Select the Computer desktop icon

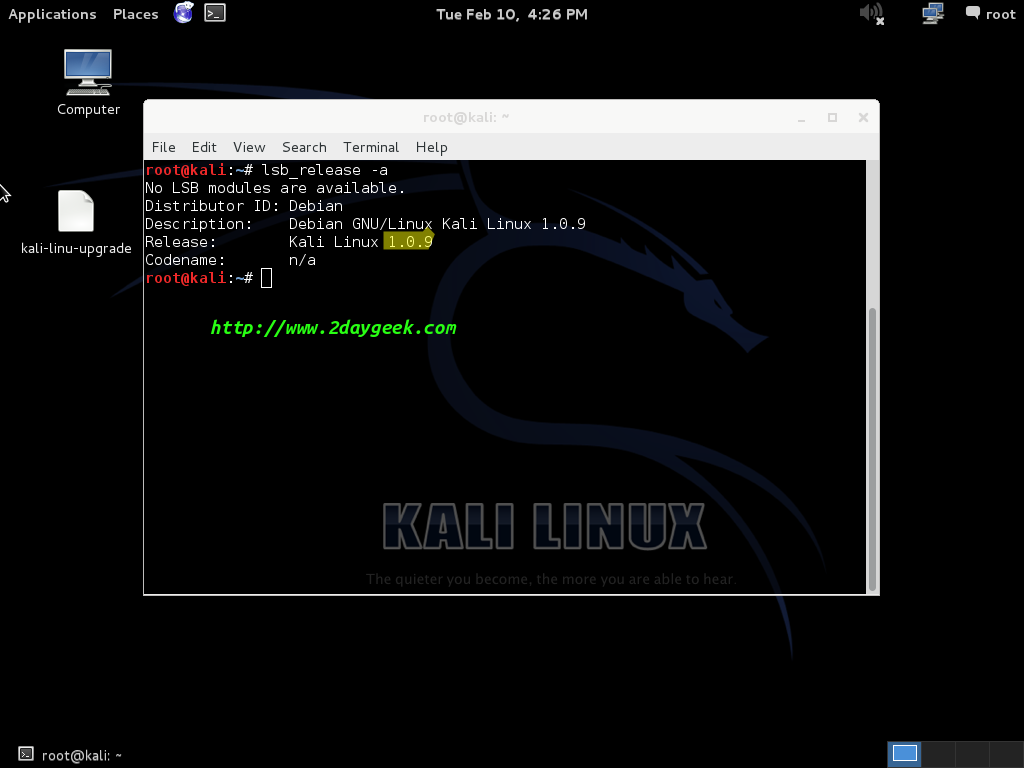click(x=88, y=83)
